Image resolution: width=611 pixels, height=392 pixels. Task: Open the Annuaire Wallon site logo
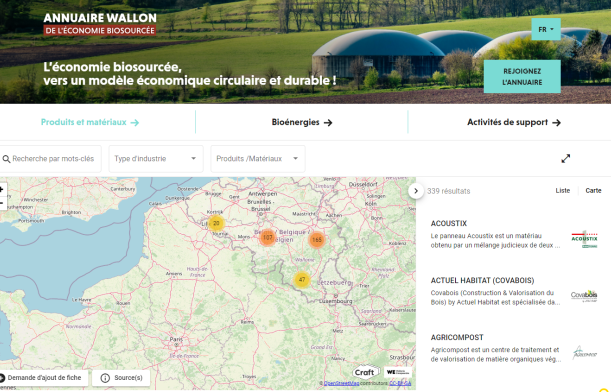[x=100, y=24]
